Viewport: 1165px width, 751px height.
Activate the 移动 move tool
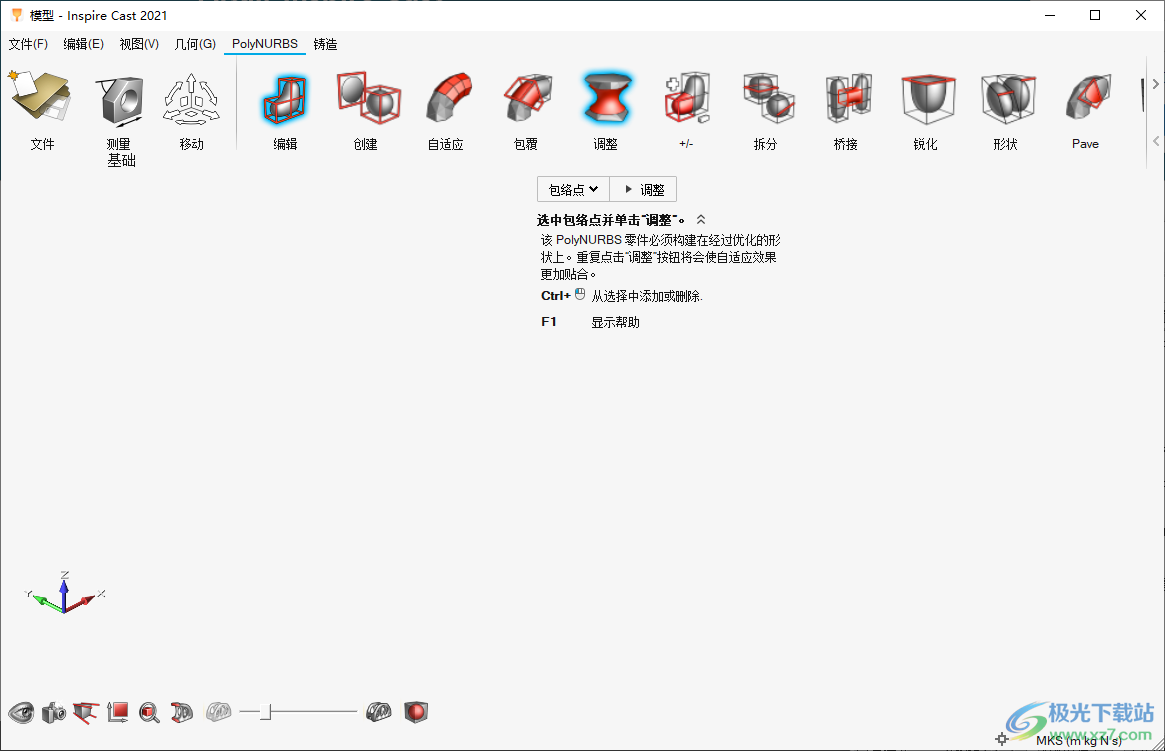[191, 98]
